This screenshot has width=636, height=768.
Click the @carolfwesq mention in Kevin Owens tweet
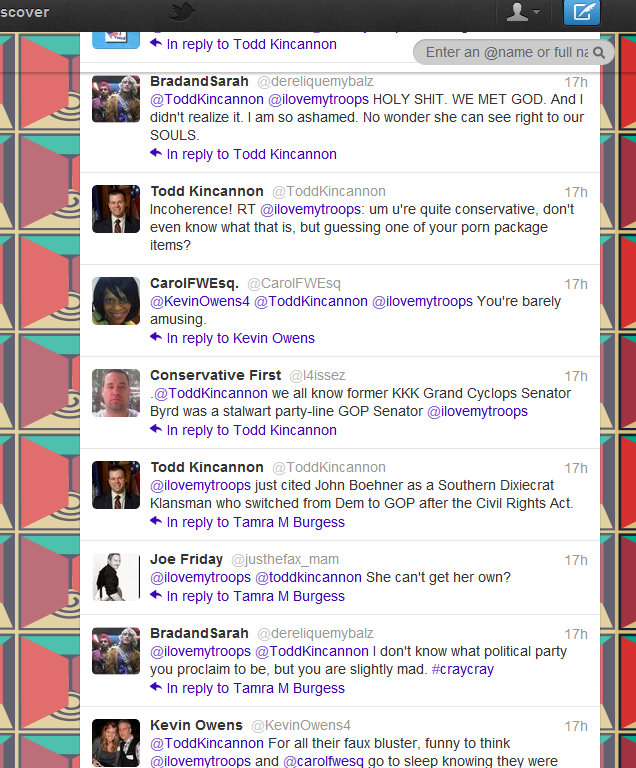323,761
